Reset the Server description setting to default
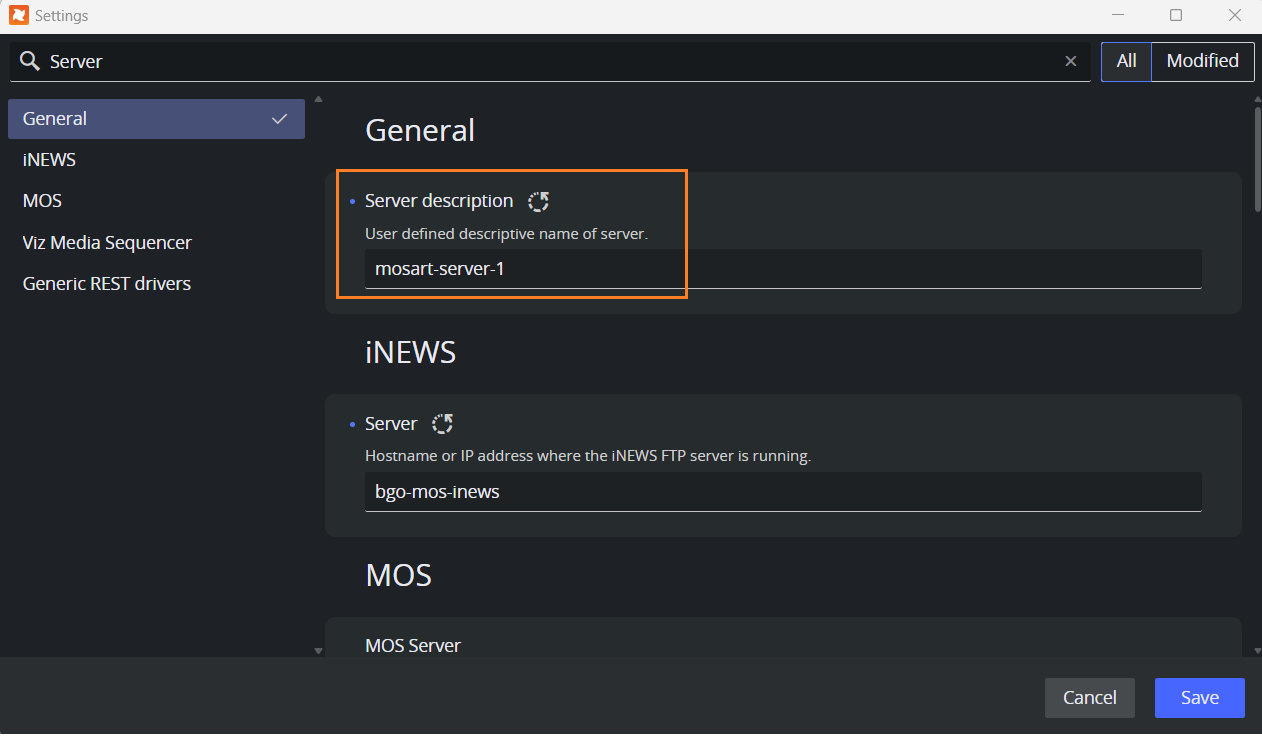The image size is (1262, 737). [x=538, y=201]
